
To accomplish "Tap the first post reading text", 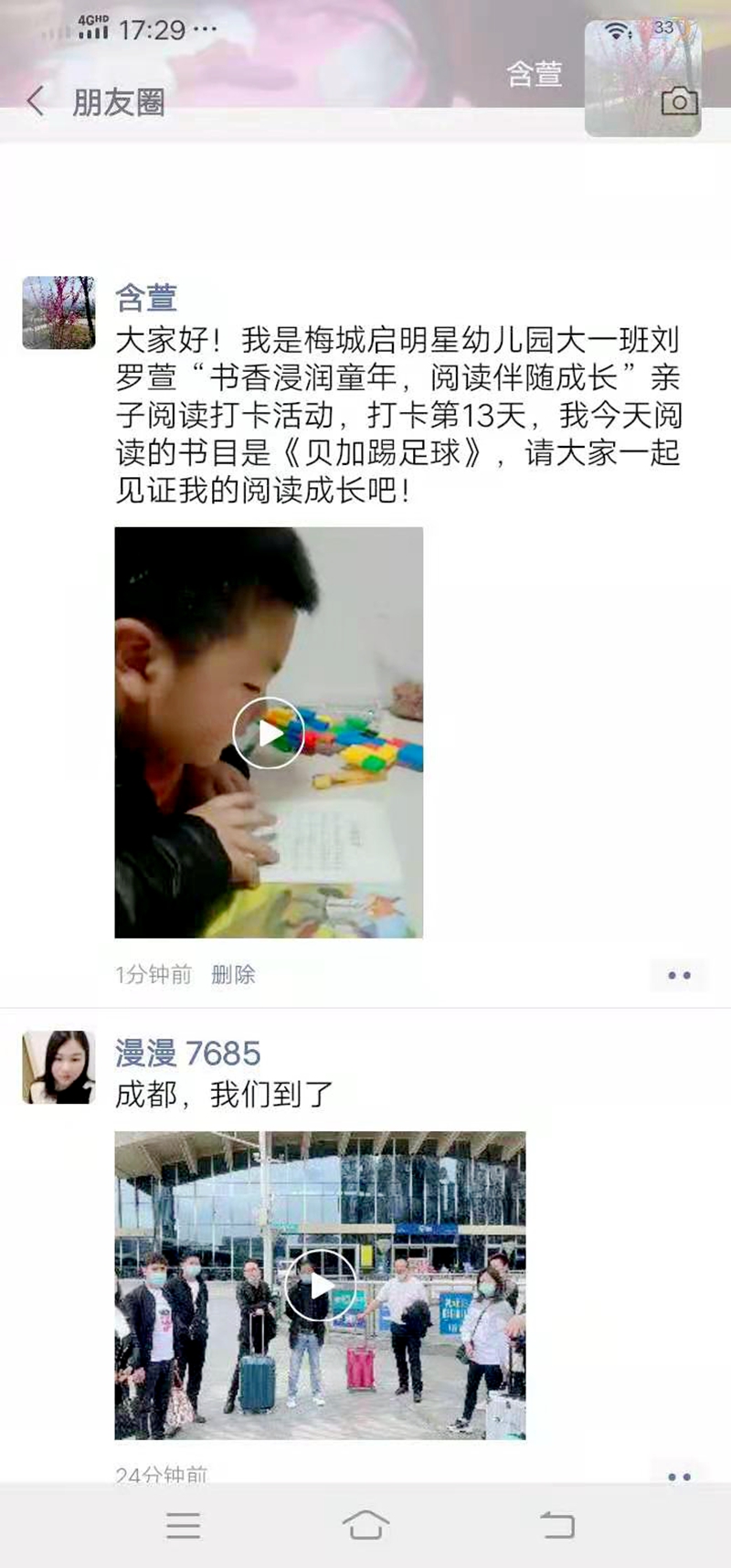I will [398, 415].
